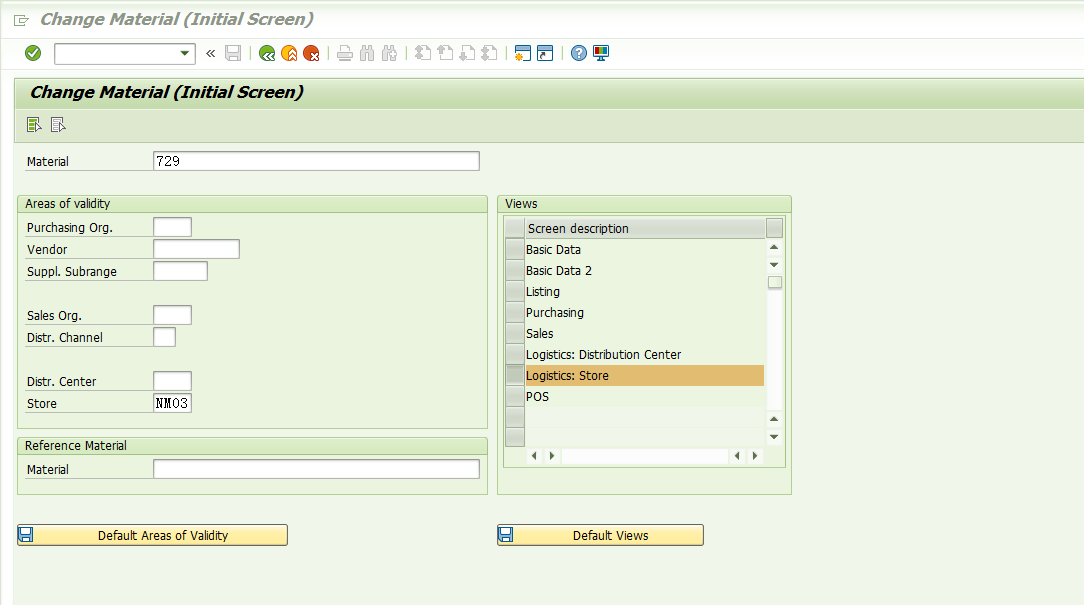The width and height of the screenshot is (1084, 605).
Task: Select the POS view text
Action: click(x=537, y=397)
